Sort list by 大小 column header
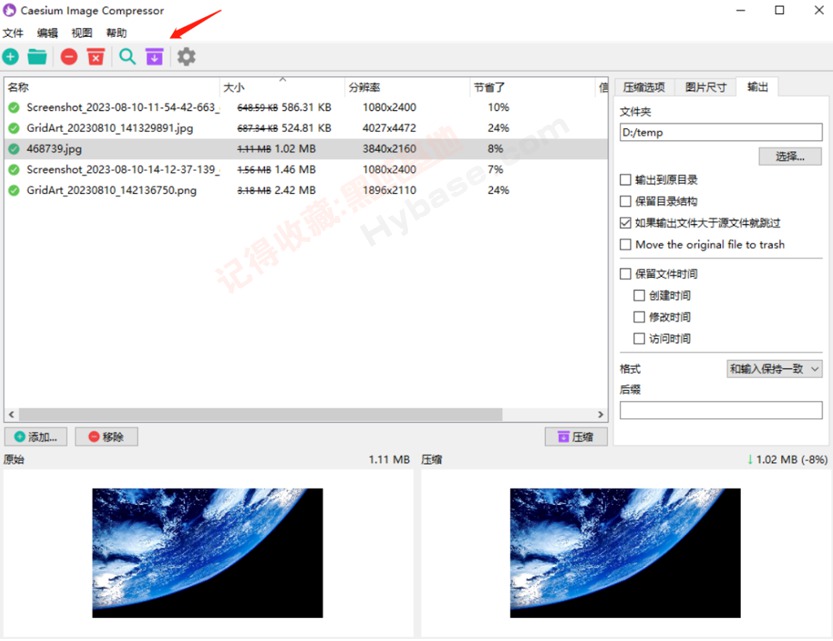 tap(282, 88)
